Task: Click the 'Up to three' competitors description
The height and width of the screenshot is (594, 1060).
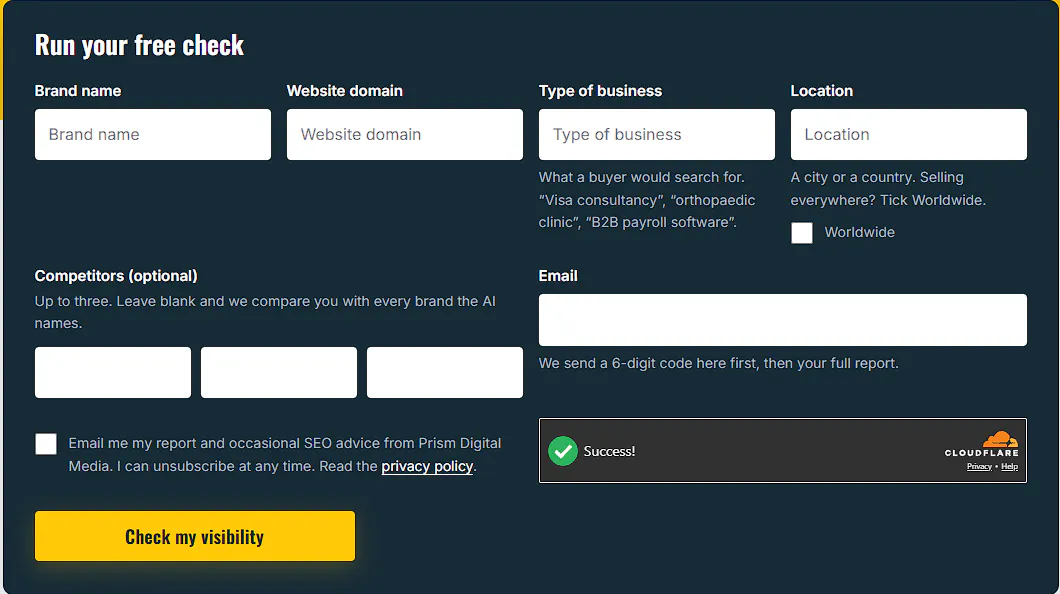Action: (x=265, y=312)
